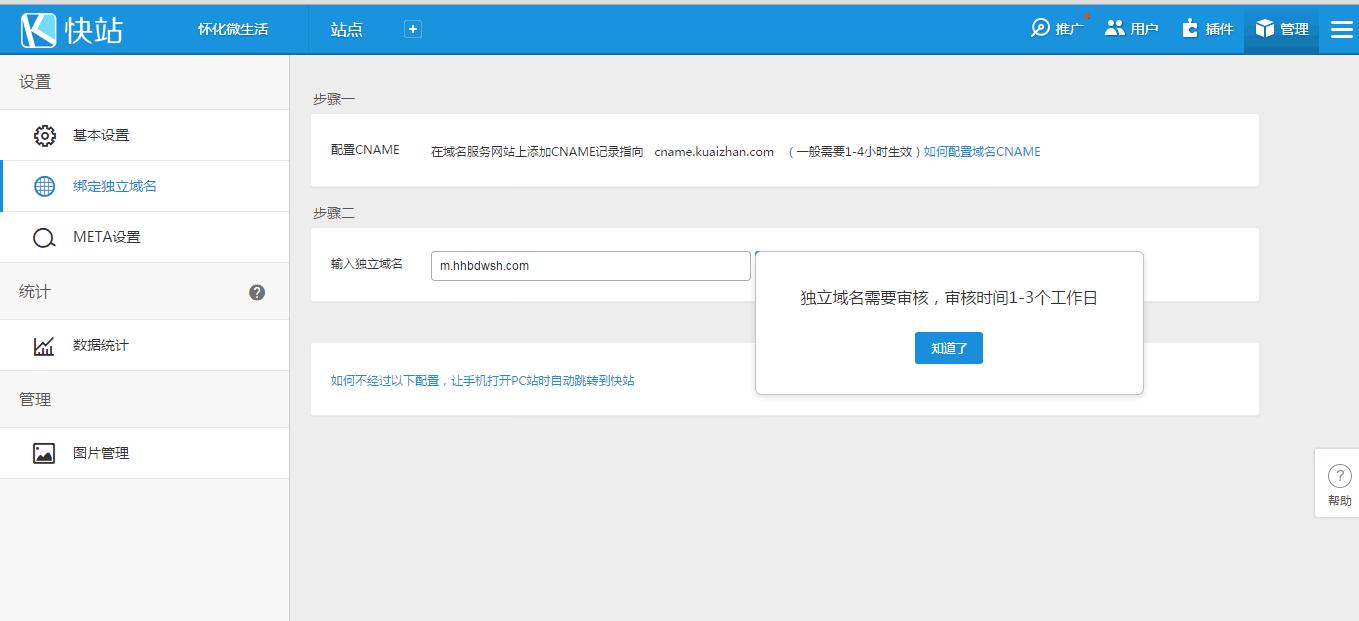Open the 插件 plugins icon
Image resolution: width=1359 pixels, height=621 pixels.
1190,28
